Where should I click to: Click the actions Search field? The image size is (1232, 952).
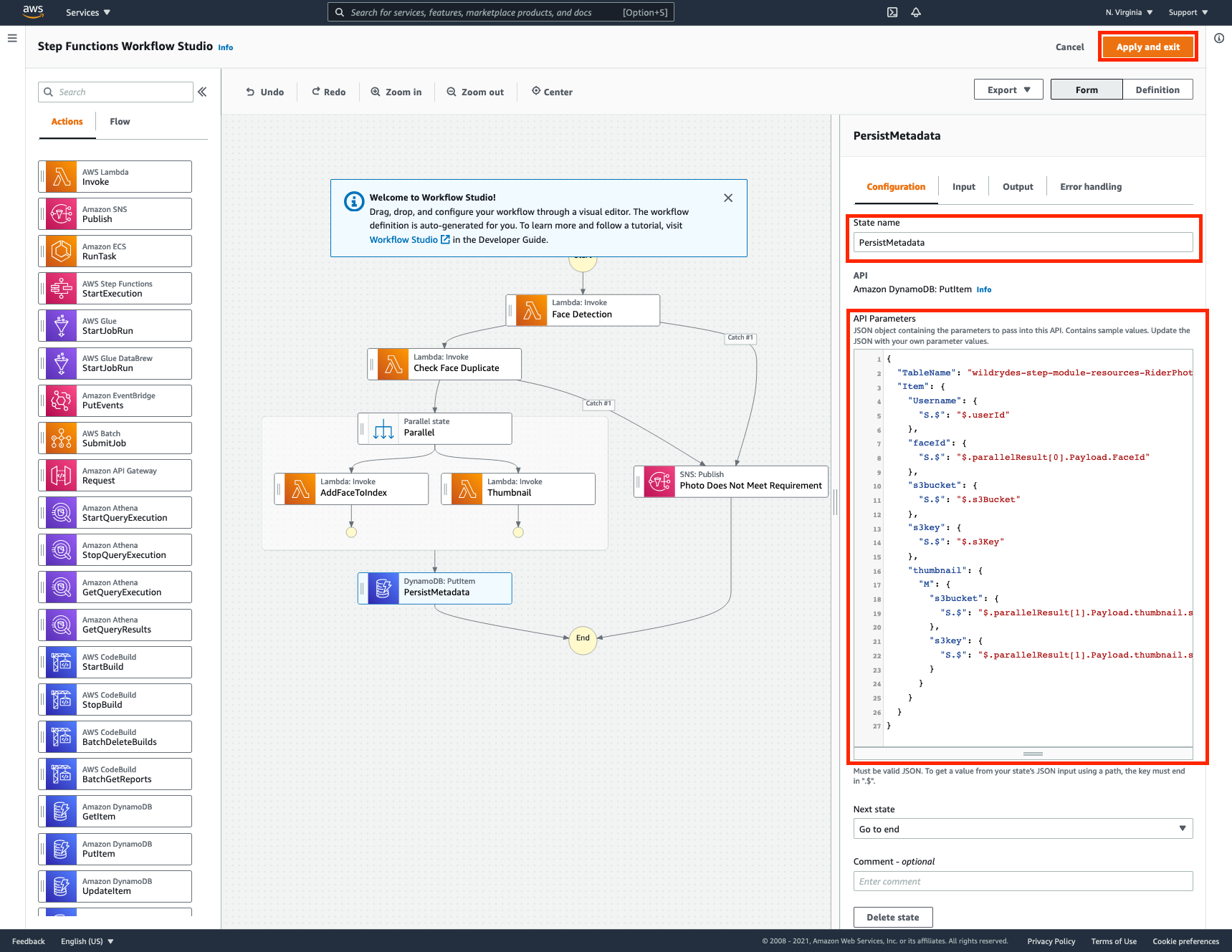(x=115, y=92)
